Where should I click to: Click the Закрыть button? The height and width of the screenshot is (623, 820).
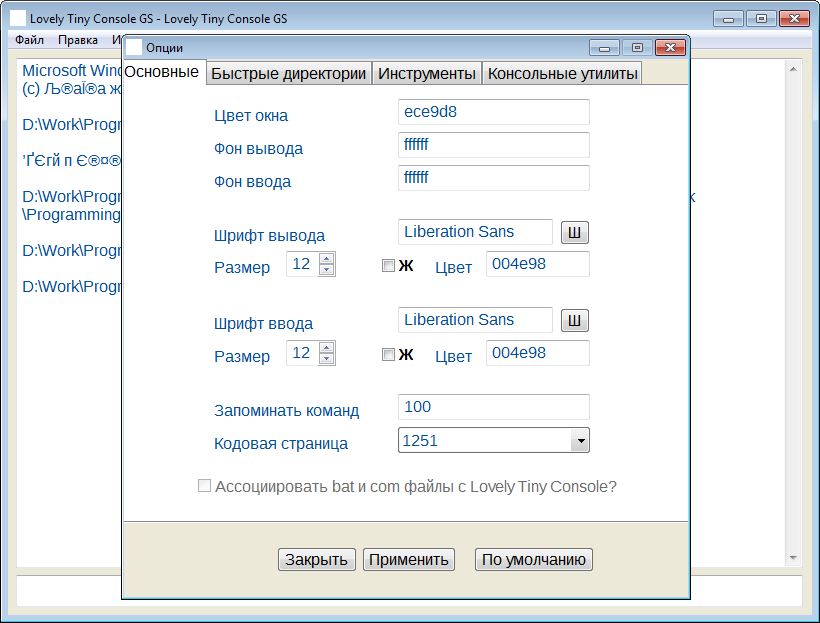tap(316, 560)
